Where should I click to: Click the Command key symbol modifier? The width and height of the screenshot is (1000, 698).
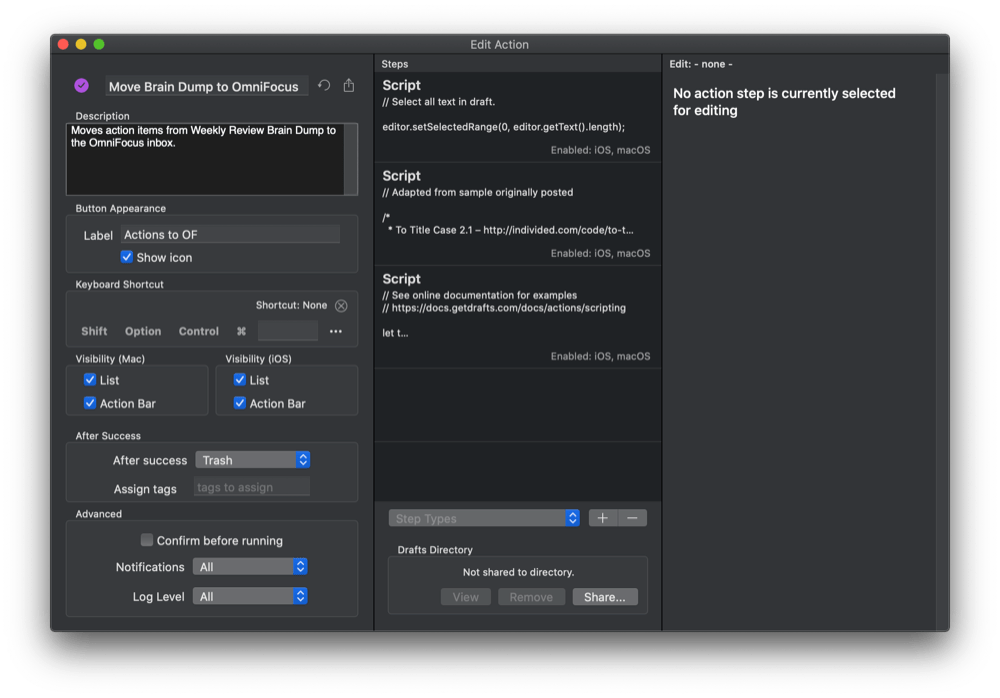[x=241, y=331]
